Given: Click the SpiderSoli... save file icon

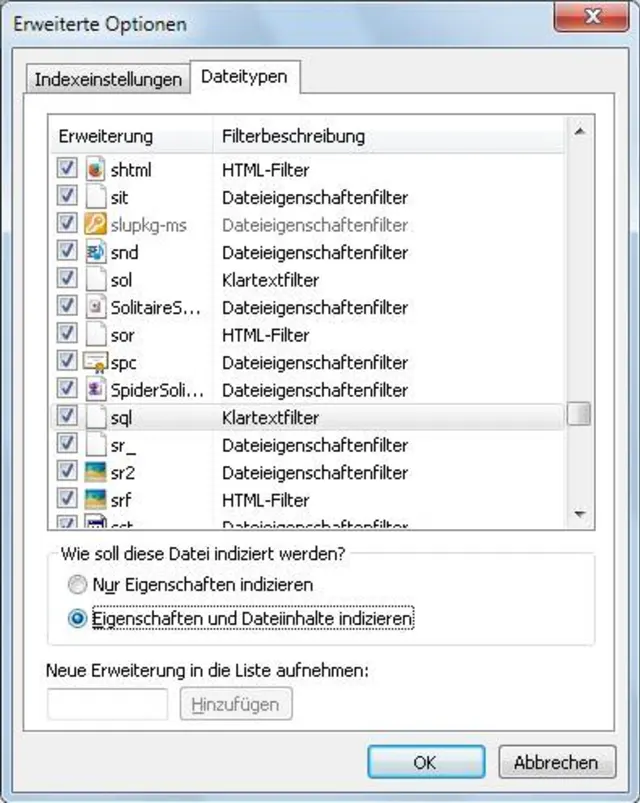Looking at the screenshot, I should point(95,390).
